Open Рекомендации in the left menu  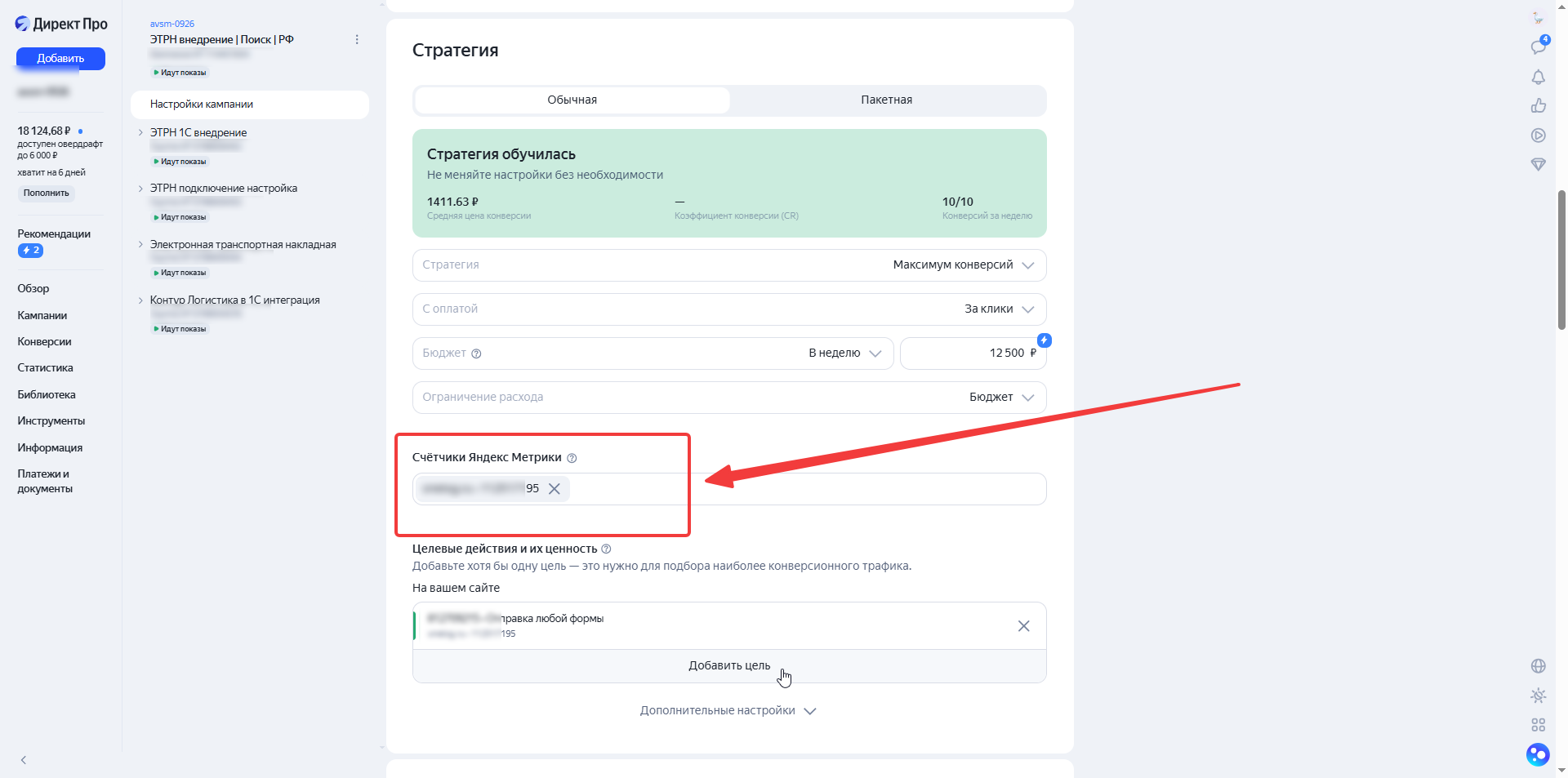(x=54, y=234)
